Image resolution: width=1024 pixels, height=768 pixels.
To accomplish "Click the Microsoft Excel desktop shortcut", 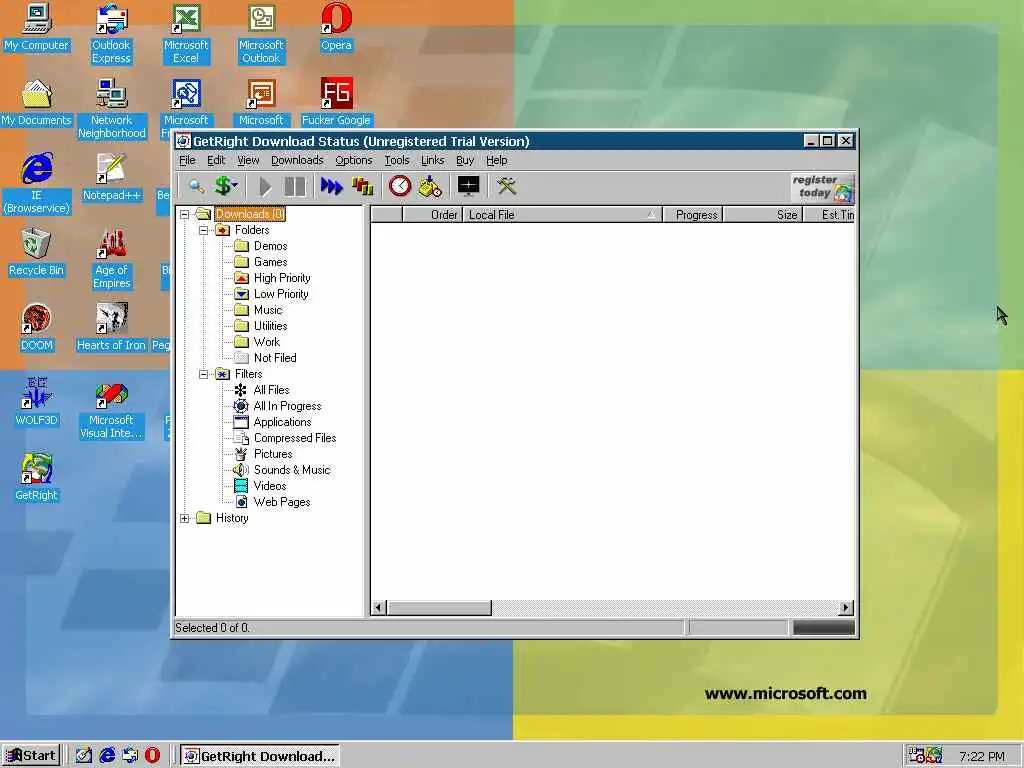I will (186, 34).
